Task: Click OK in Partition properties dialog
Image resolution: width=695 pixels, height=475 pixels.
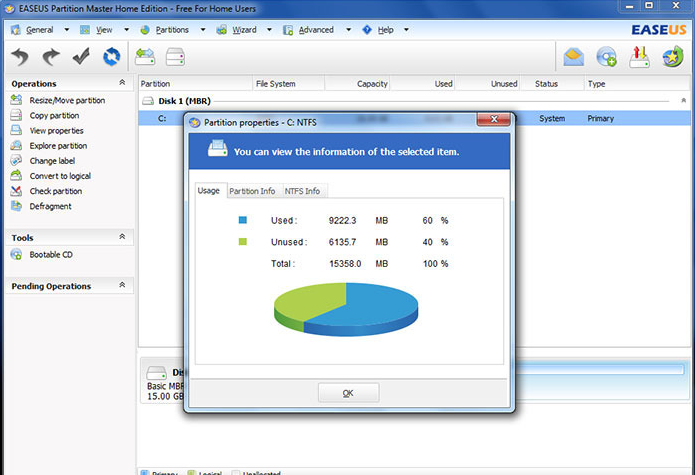Action: [348, 393]
